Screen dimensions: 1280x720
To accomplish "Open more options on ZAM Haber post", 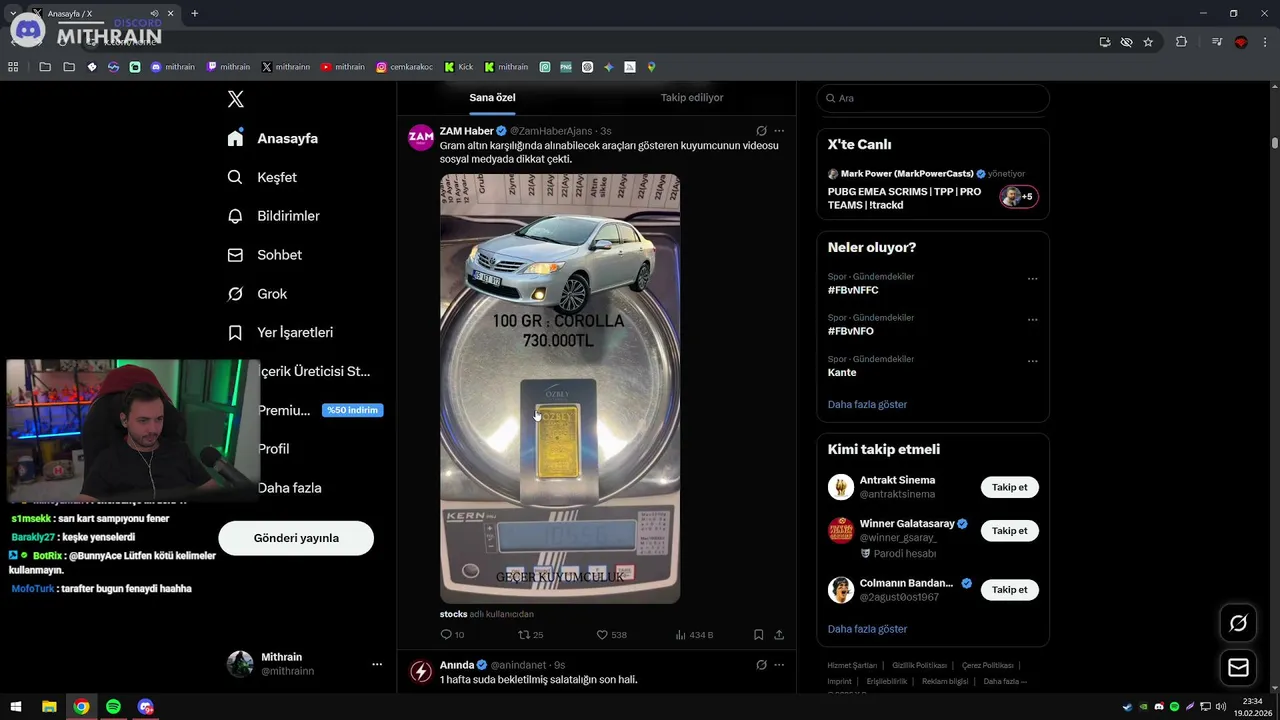I will click(779, 131).
